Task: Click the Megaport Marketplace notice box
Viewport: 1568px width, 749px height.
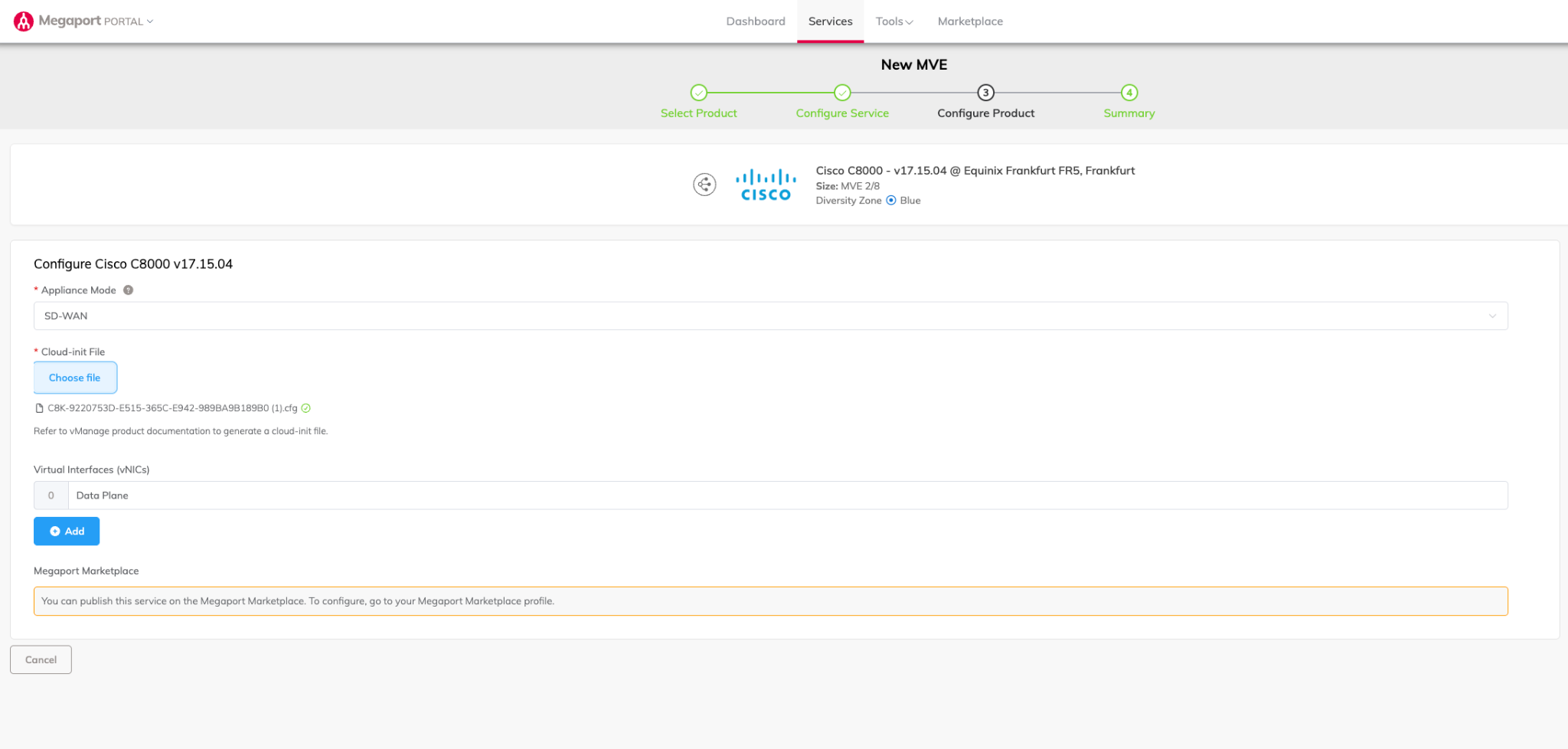Action: tap(771, 601)
